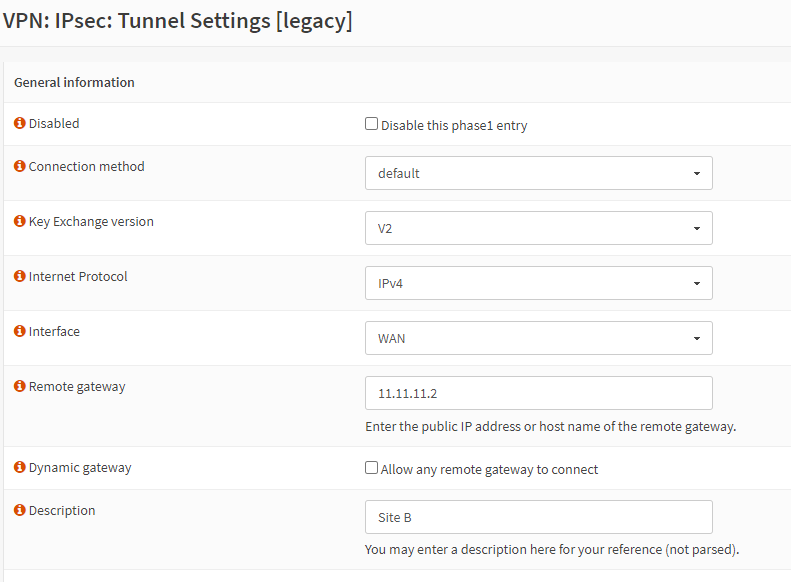Click the info icon beside Interface

19,332
